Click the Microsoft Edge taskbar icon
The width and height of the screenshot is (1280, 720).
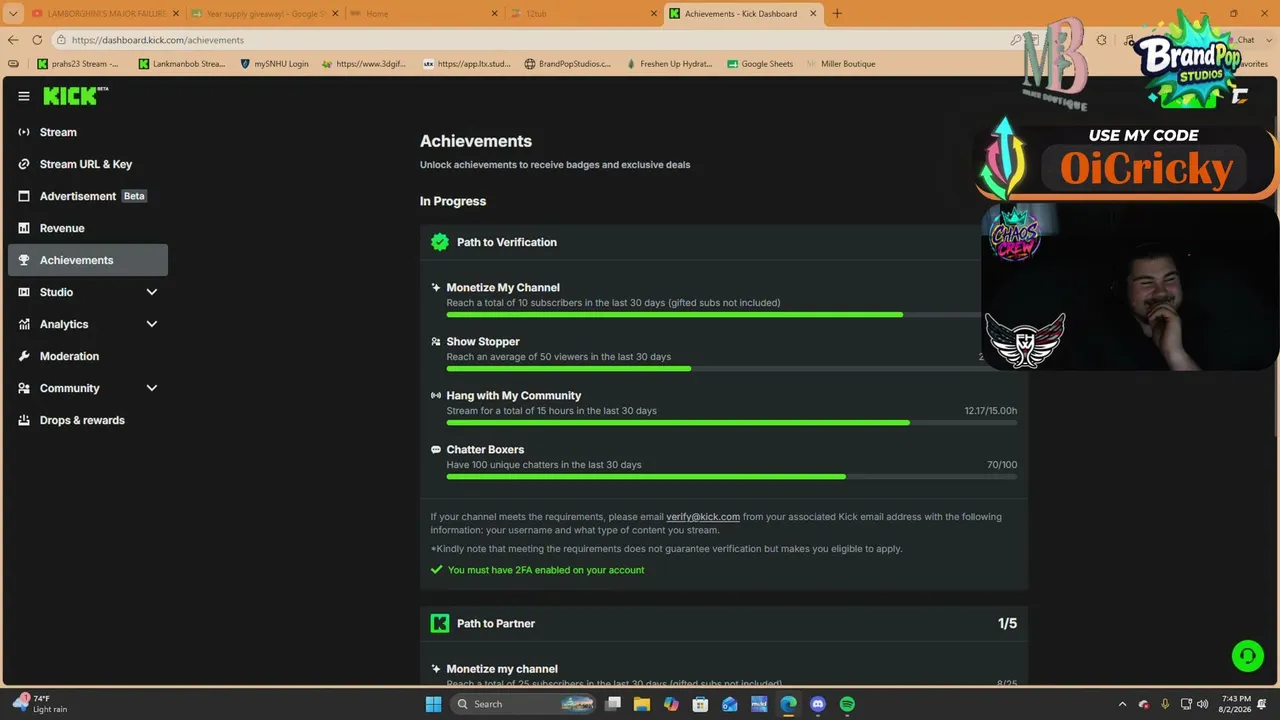click(x=788, y=704)
